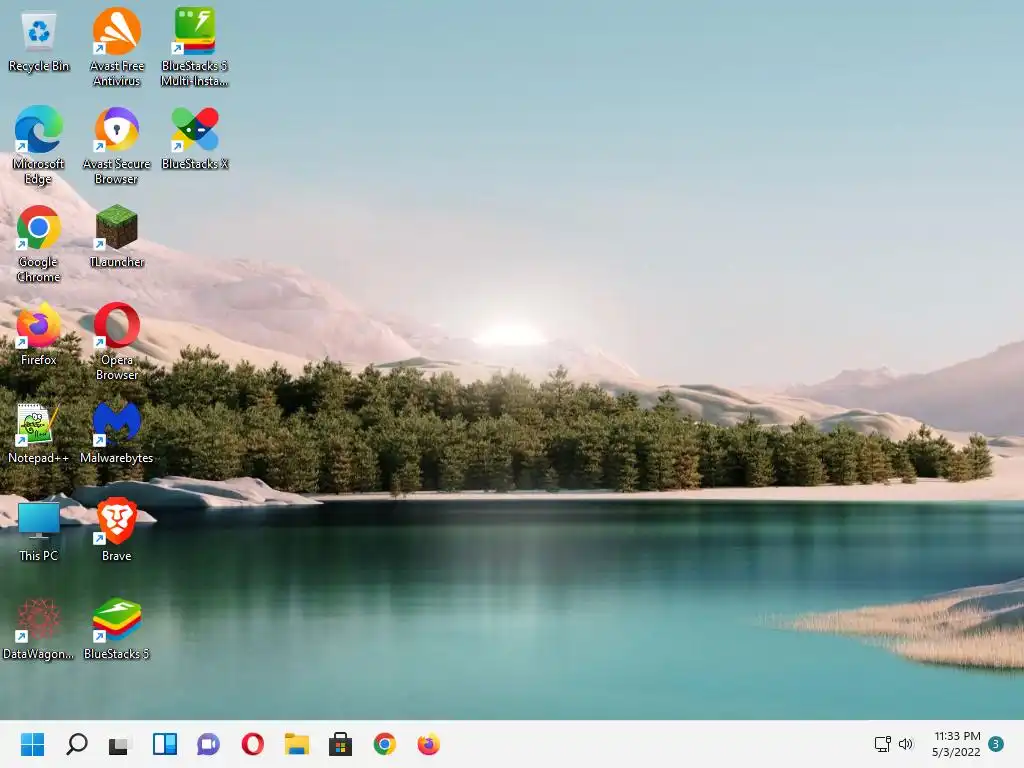Select the Avast Secure Browser shortcut
The height and width of the screenshot is (768, 1024).
(x=116, y=145)
